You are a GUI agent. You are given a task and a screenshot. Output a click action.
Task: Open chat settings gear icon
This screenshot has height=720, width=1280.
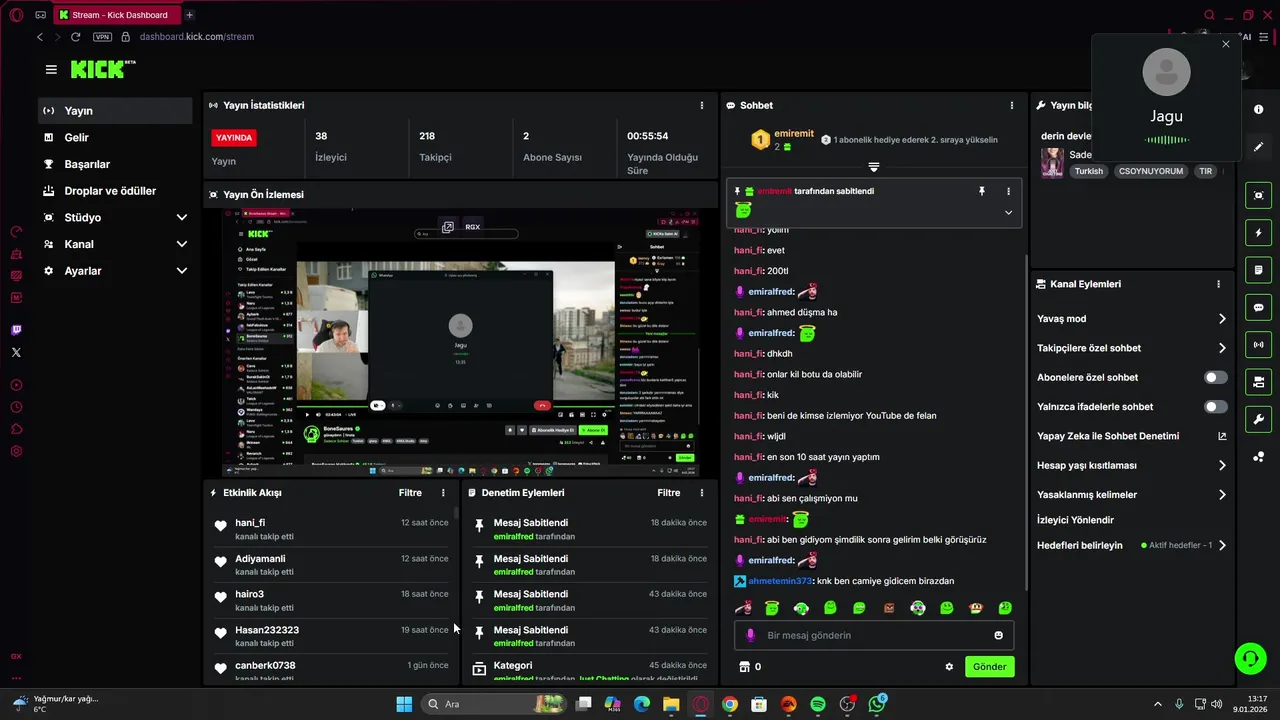click(949, 667)
